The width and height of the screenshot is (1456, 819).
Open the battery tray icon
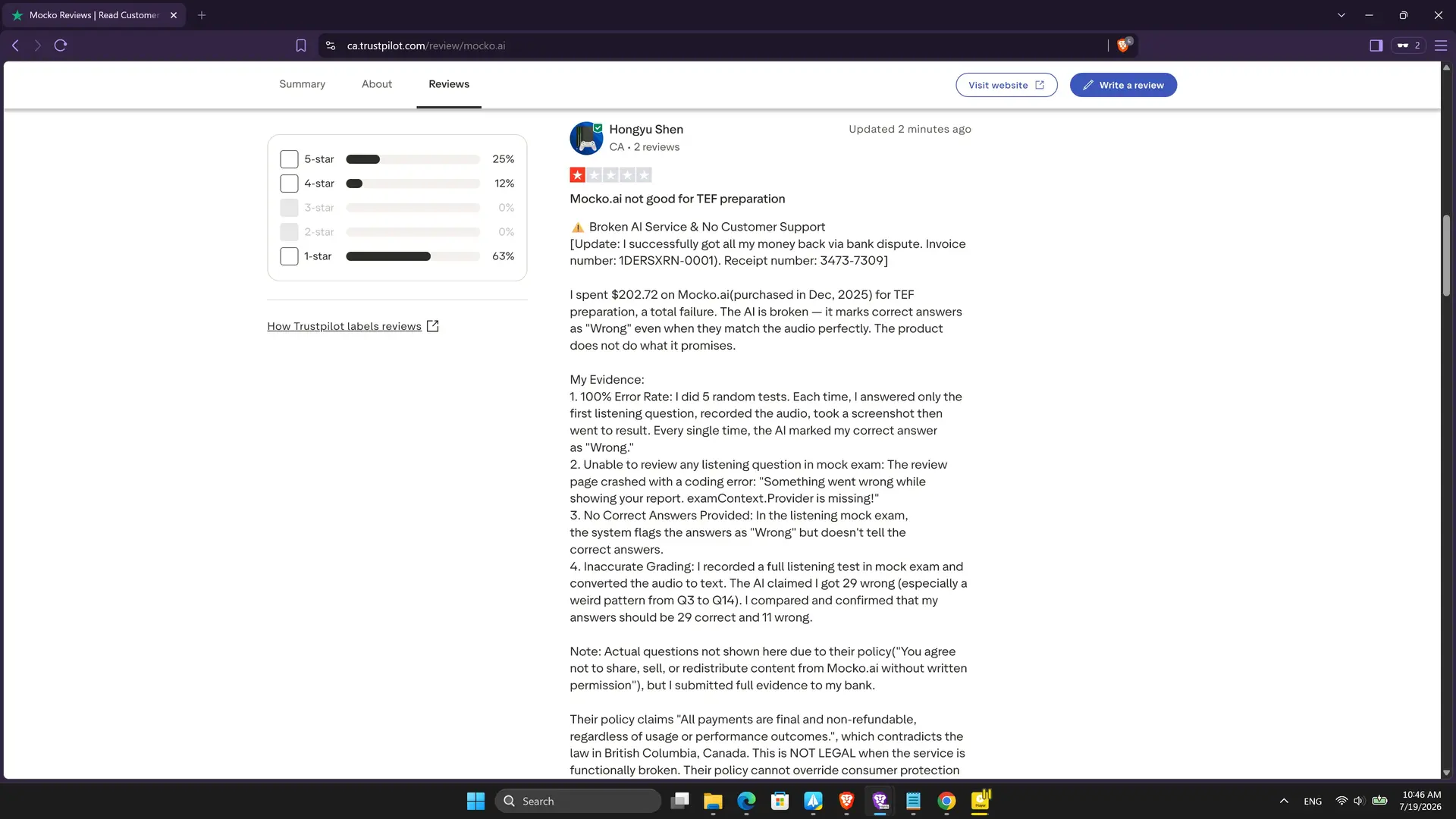1379,801
